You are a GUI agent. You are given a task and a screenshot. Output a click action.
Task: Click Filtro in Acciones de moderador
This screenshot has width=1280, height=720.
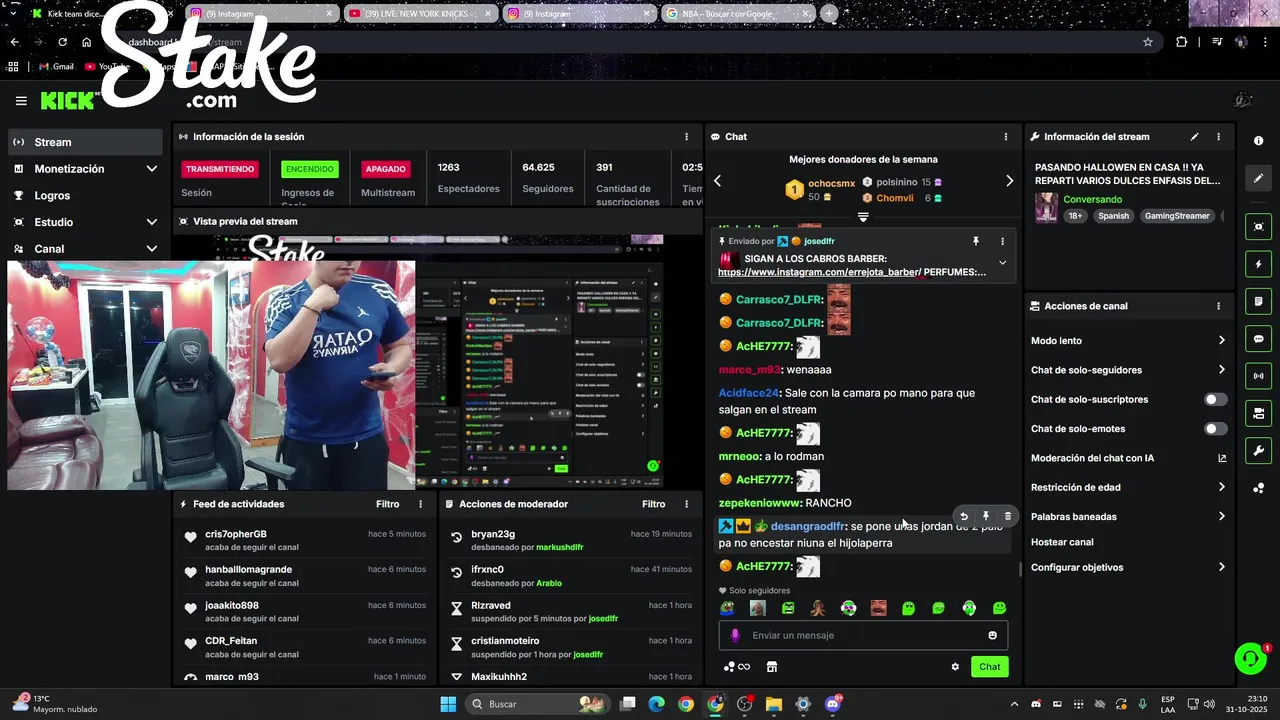pyautogui.click(x=653, y=504)
